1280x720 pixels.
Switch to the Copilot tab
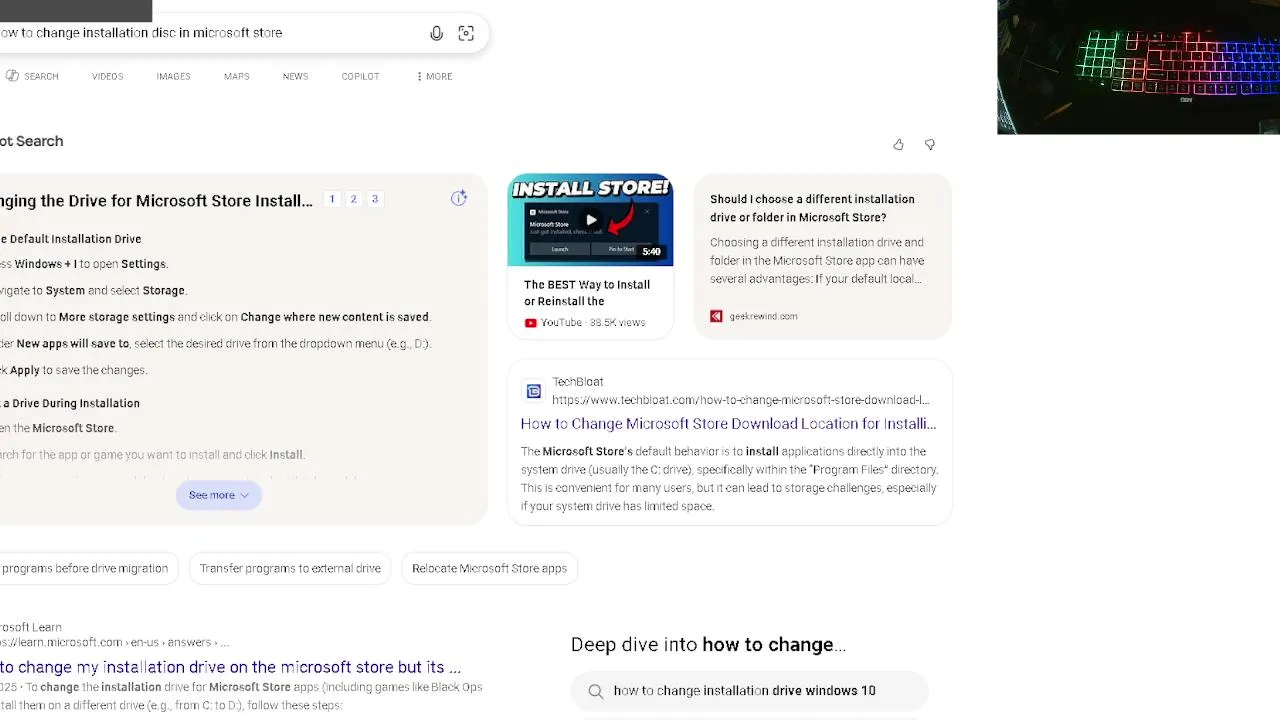[360, 76]
